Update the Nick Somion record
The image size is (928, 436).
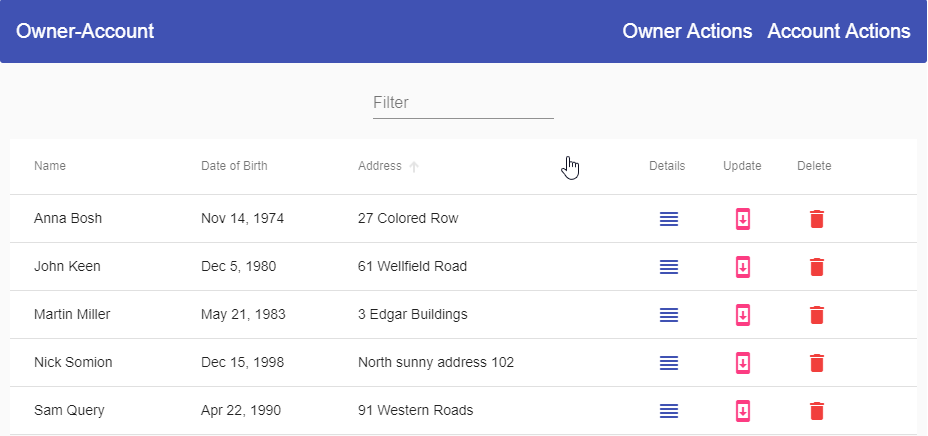(742, 363)
